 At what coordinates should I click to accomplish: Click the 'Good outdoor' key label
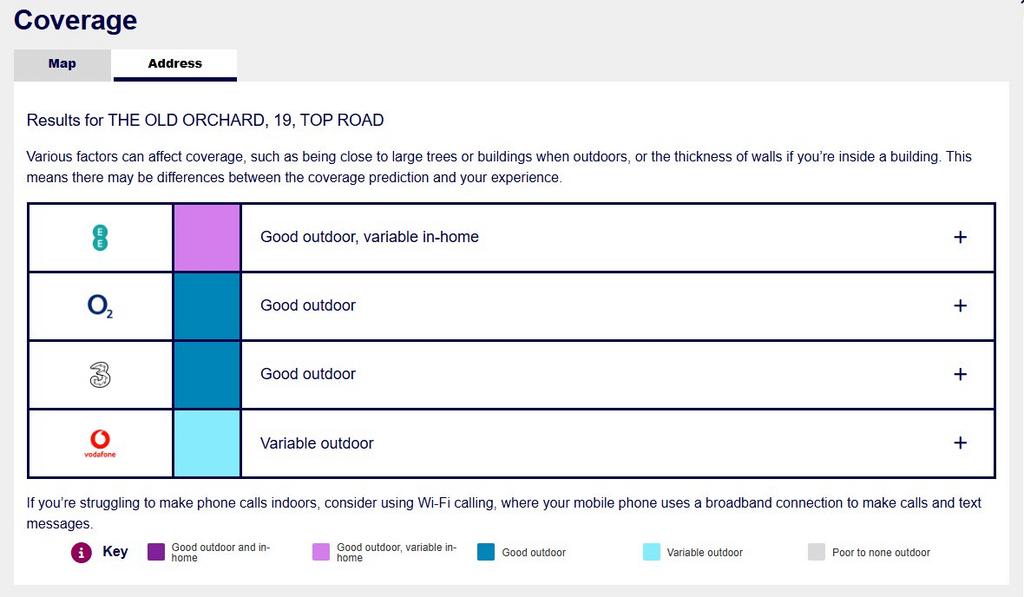(x=534, y=553)
